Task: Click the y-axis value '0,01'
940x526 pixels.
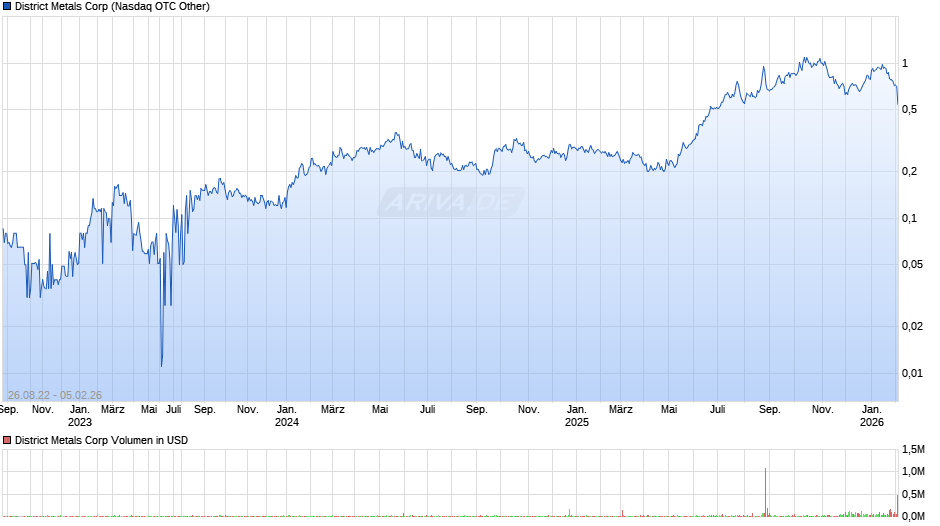Action: point(912,373)
